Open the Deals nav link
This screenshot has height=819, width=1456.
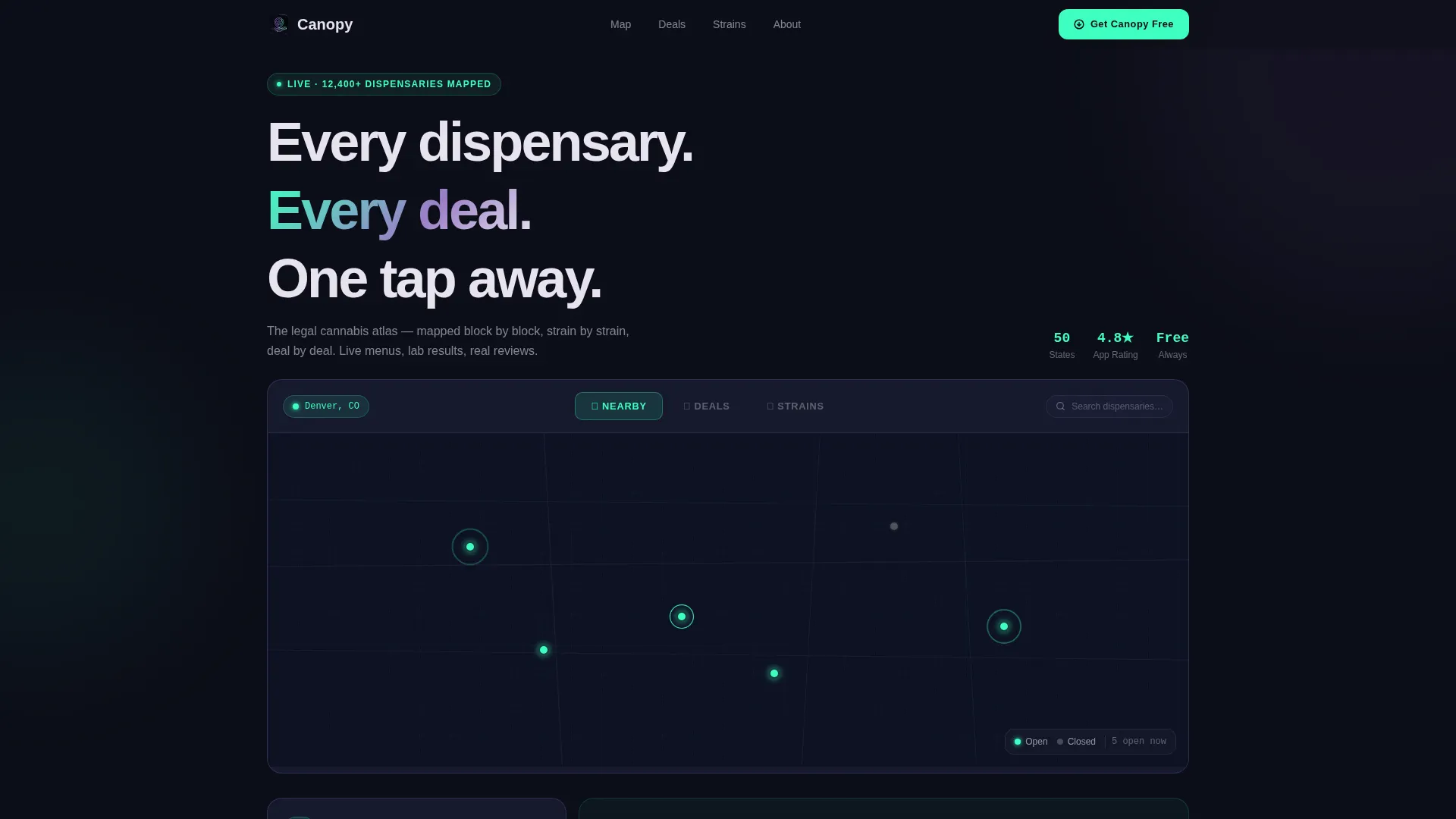point(672,24)
